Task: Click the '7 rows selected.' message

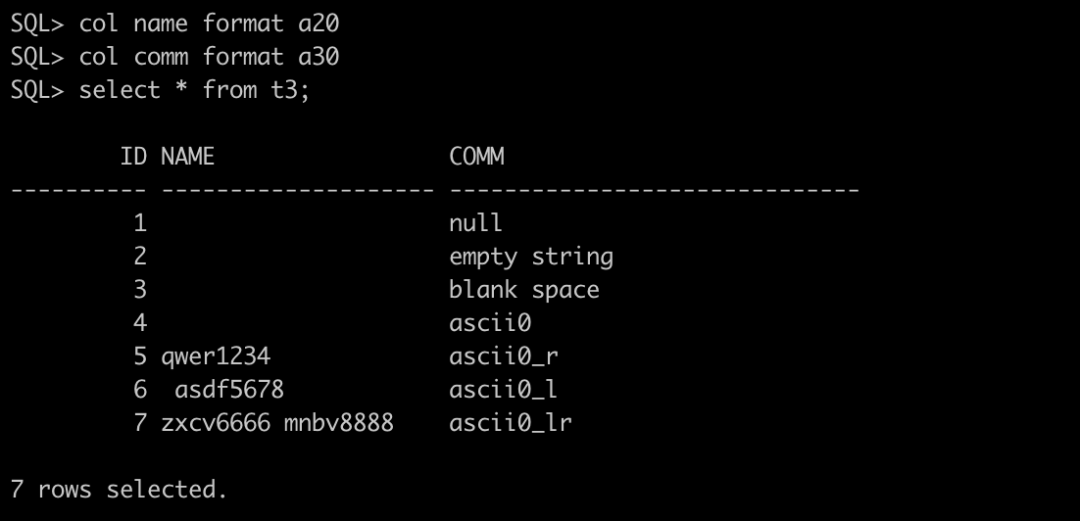Action: pyautogui.click(x=118, y=489)
